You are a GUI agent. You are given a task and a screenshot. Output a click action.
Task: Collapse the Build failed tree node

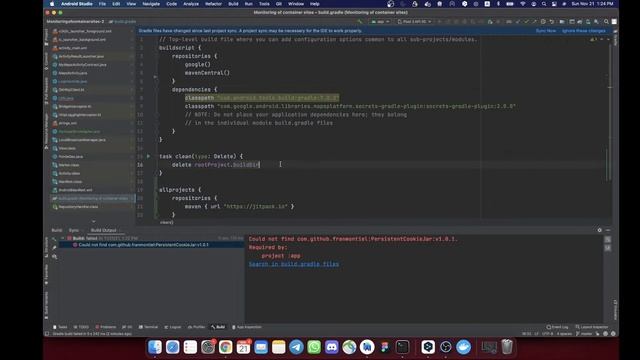click(x=62, y=238)
